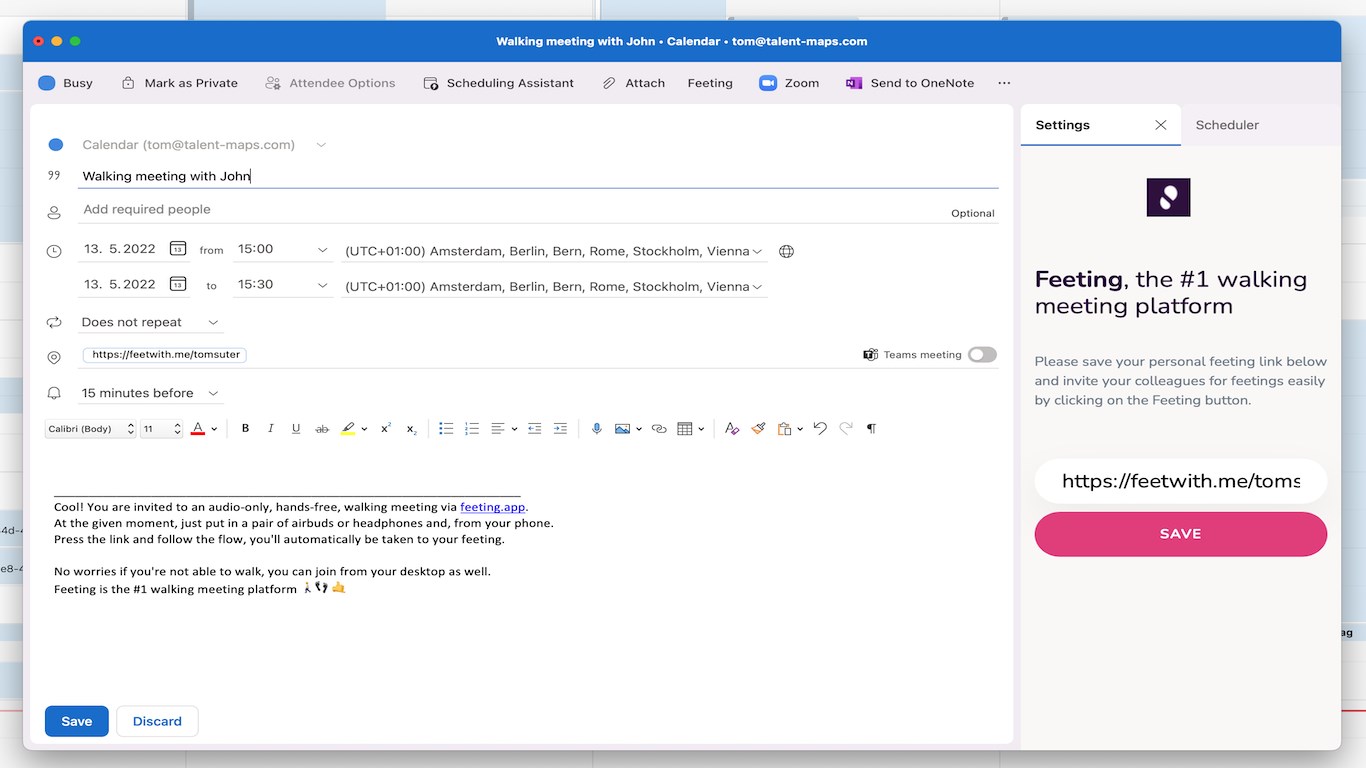Screen dimensions: 1366x768
Task: Click the Optional attendees link
Action: (973, 213)
